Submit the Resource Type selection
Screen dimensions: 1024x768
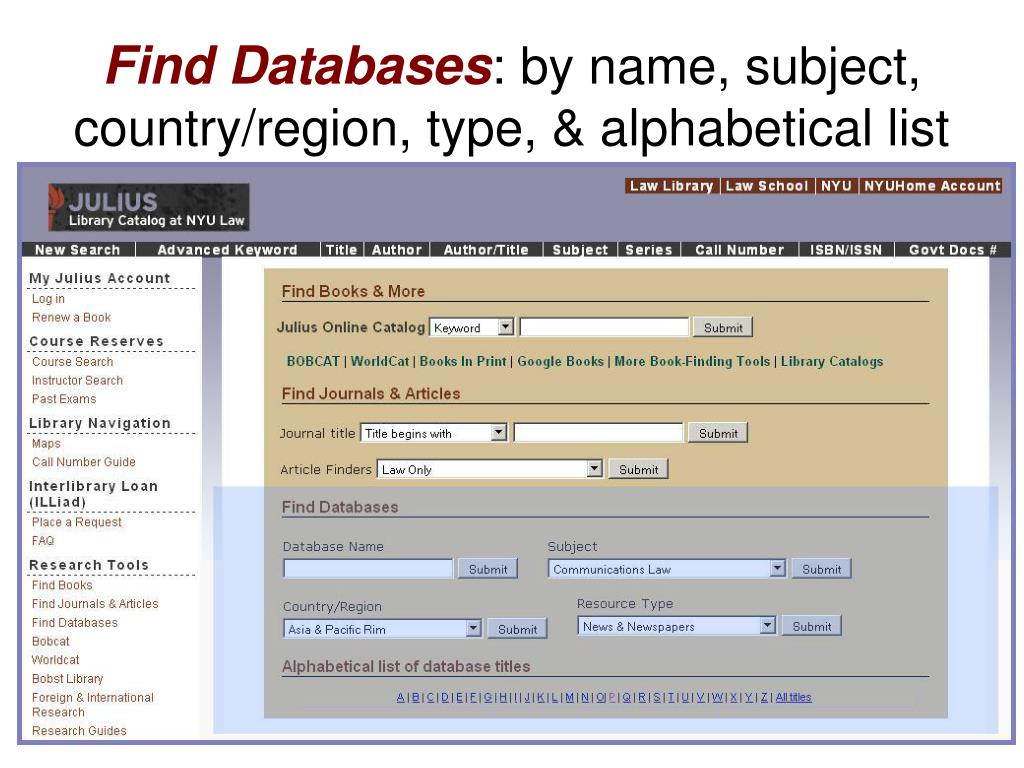click(x=812, y=626)
